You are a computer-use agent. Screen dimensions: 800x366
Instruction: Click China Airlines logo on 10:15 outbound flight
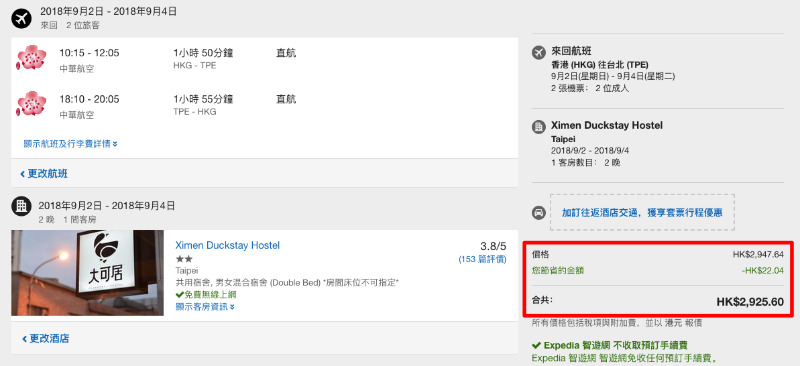tap(32, 58)
